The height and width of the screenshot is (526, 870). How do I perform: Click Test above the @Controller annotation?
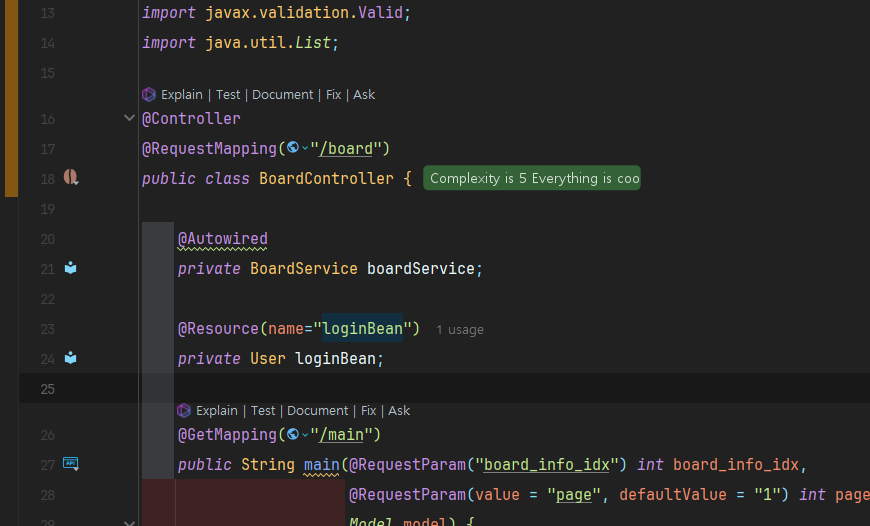pos(228,95)
